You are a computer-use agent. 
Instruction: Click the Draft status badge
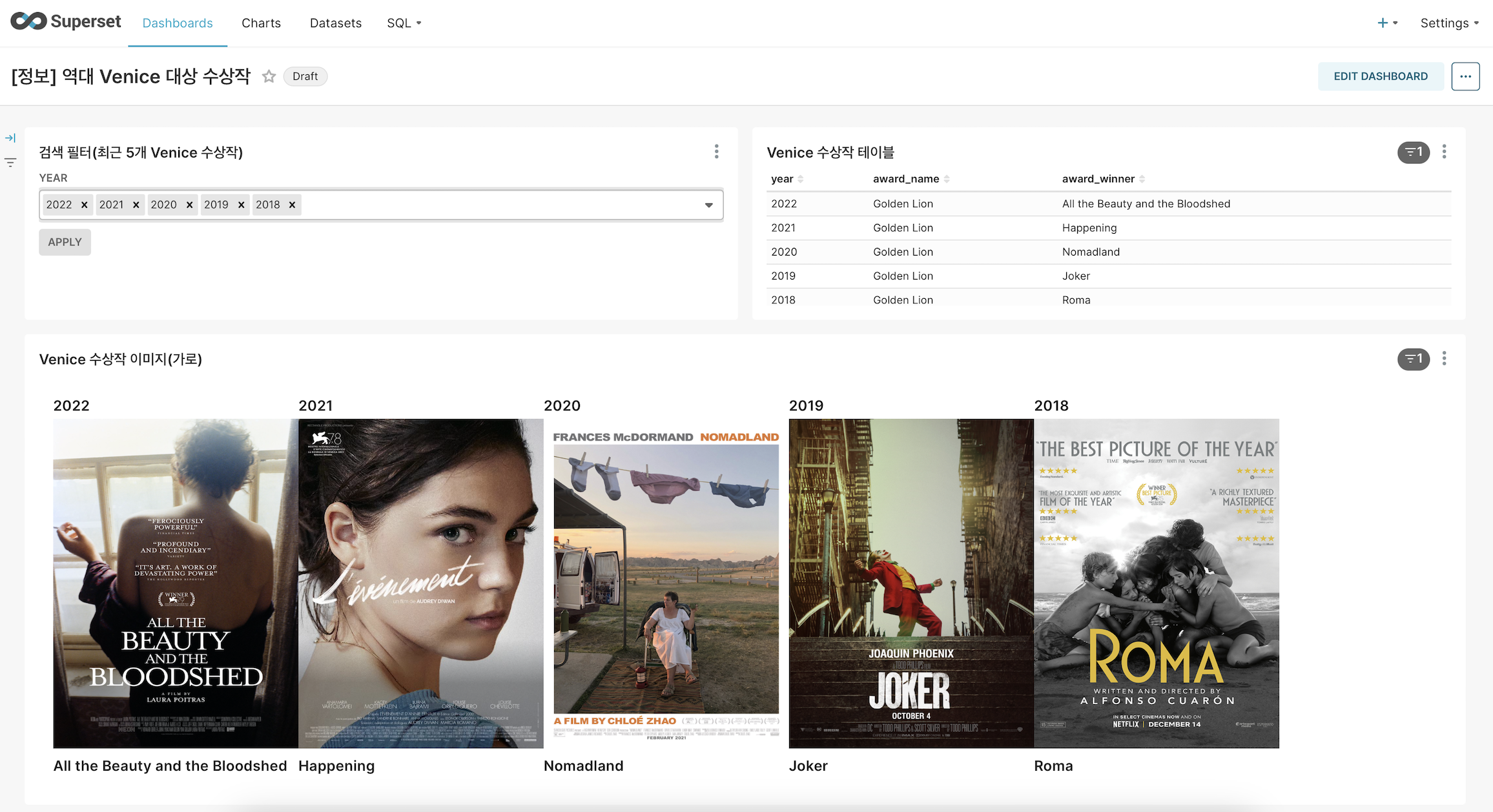tap(305, 76)
